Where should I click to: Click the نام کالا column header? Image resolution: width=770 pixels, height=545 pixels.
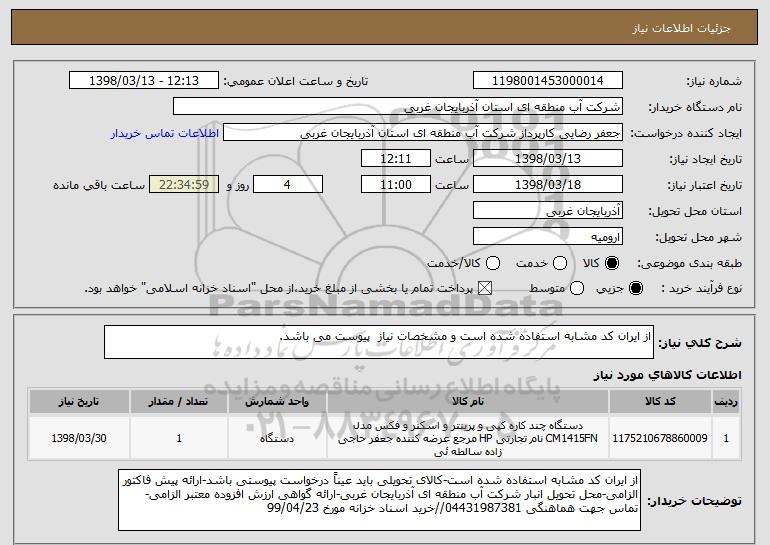(x=468, y=402)
